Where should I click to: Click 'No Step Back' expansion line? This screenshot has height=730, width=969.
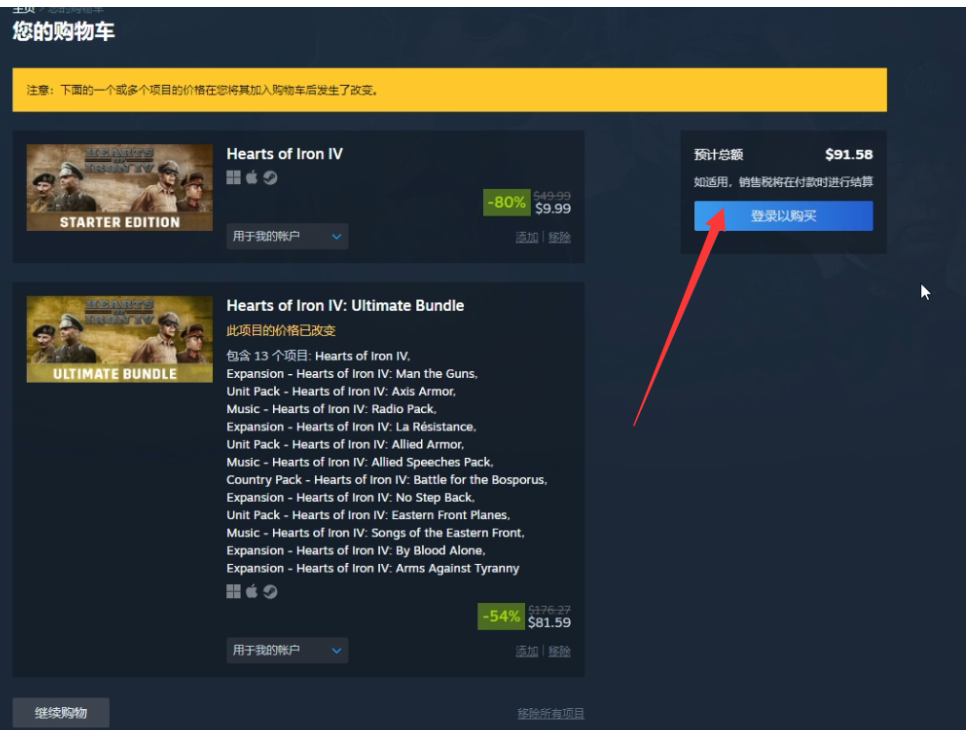(x=350, y=498)
